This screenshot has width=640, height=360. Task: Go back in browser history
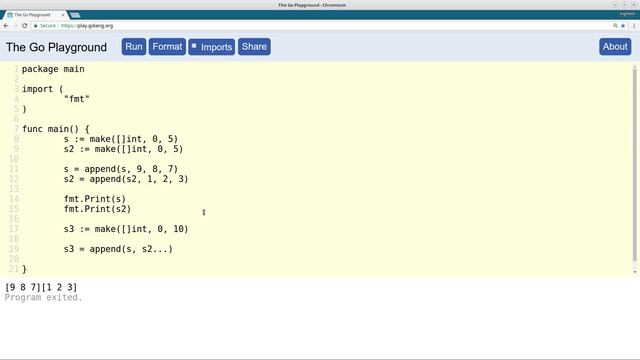coord(6,26)
